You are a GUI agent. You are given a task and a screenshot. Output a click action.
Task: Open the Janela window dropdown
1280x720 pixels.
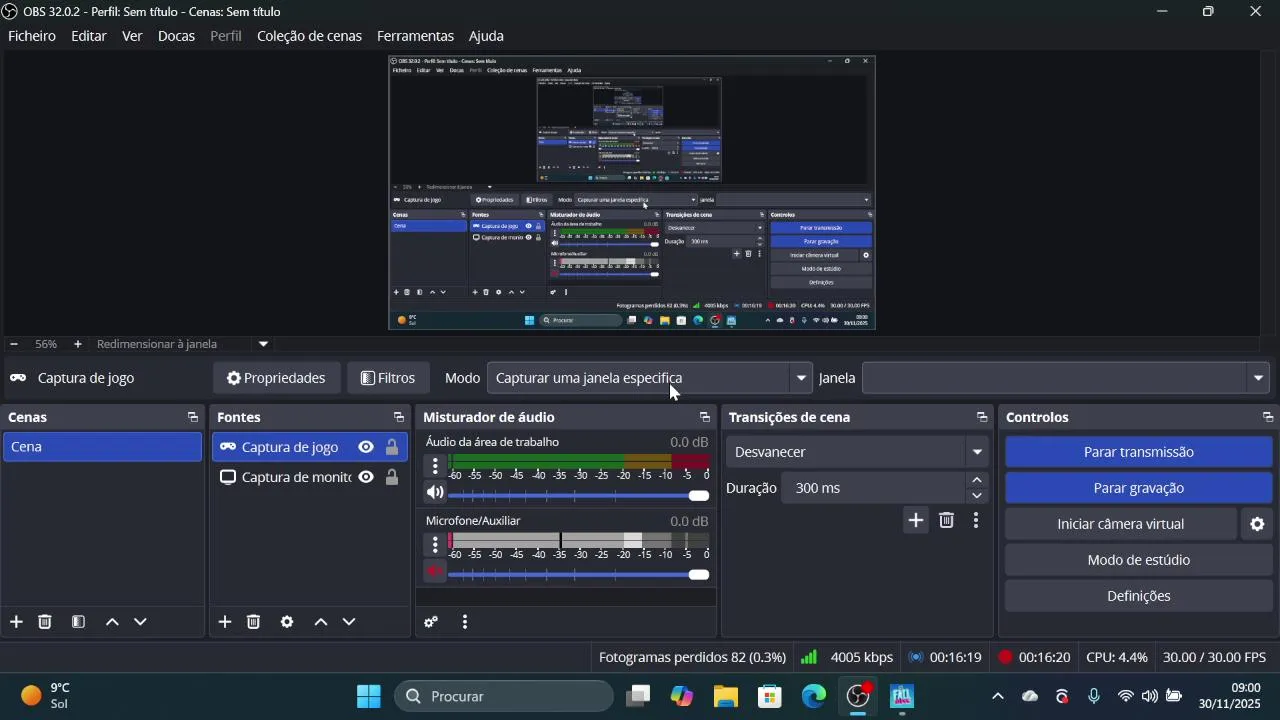tap(1066, 378)
